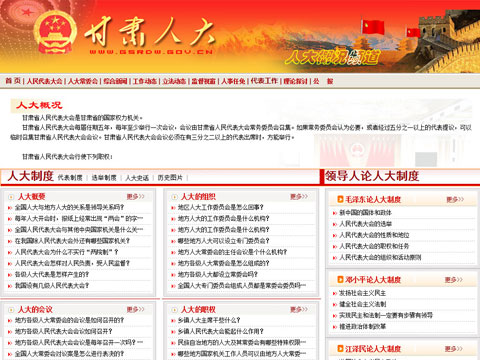The width and height of the screenshot is (480, 360).
Task: Open article 乡镇人民代表大会能起什么作用?
Action: click(221, 332)
